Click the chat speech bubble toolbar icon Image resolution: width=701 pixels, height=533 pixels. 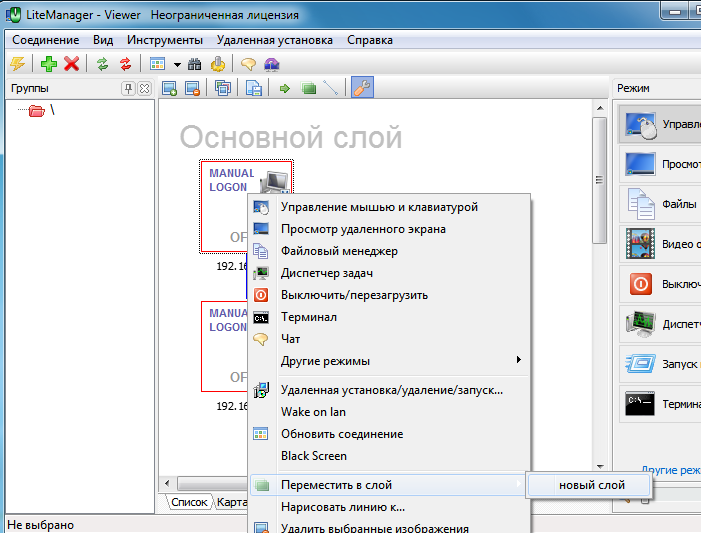(248, 64)
